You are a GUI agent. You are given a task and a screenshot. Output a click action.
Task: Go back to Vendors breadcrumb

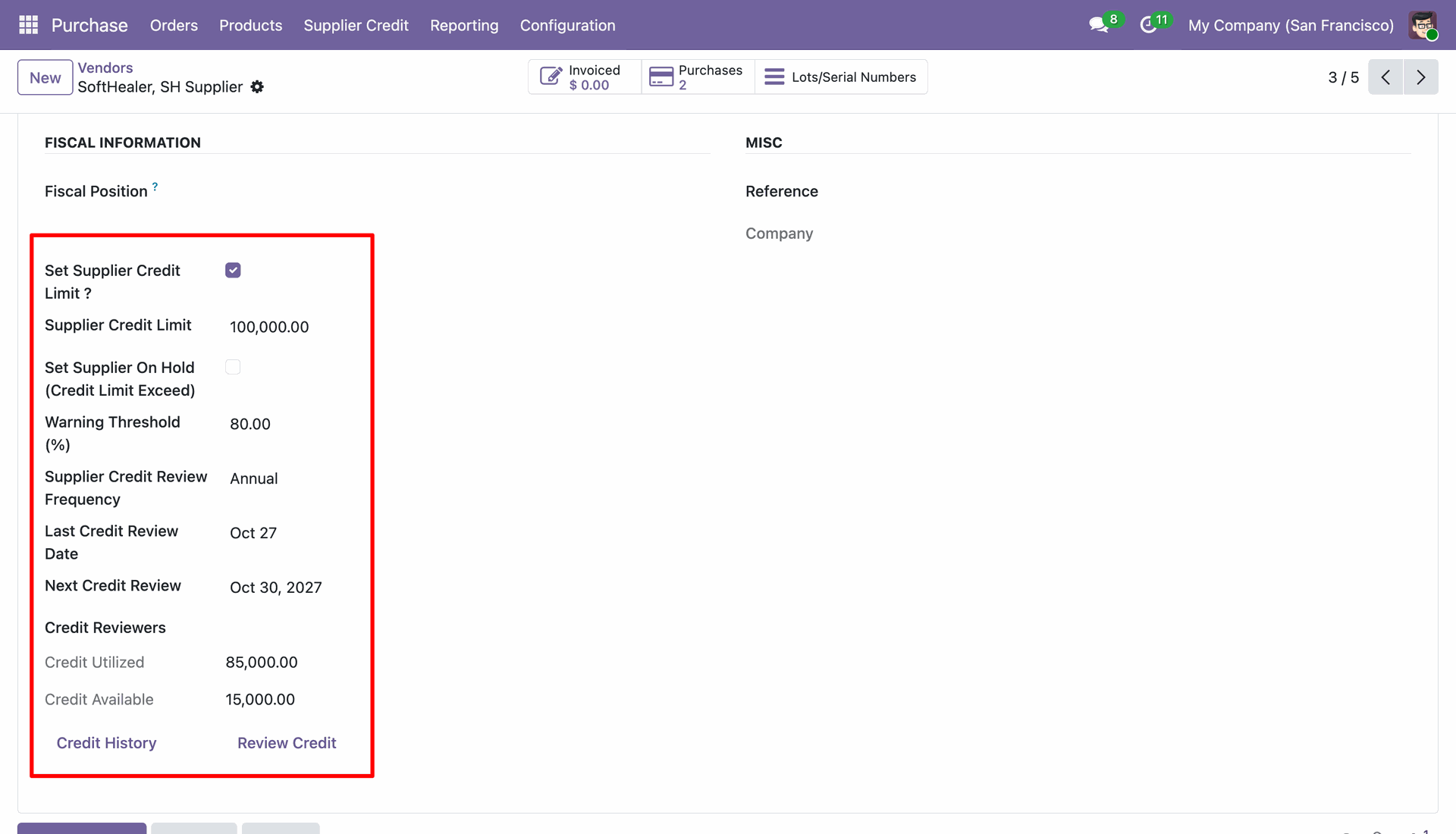pyautogui.click(x=105, y=67)
